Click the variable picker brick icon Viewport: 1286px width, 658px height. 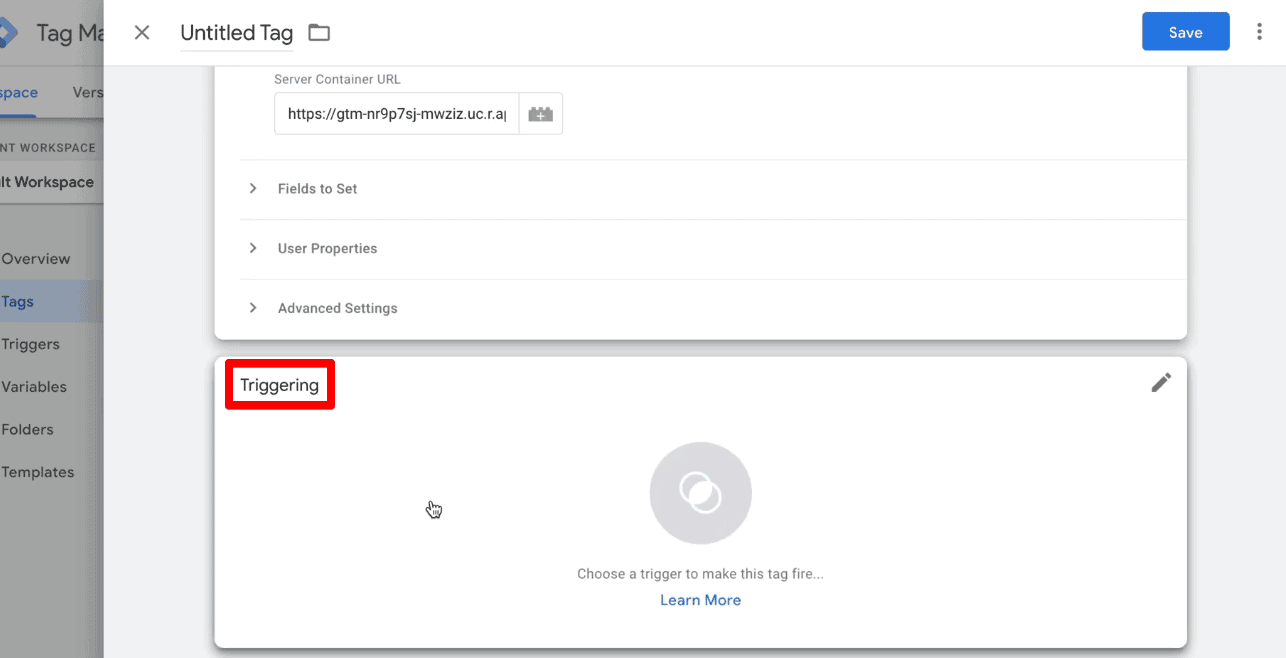pos(540,114)
